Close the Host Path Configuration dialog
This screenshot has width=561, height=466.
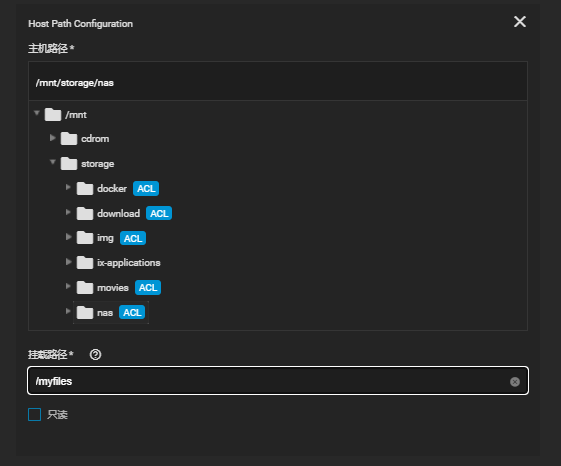click(519, 21)
